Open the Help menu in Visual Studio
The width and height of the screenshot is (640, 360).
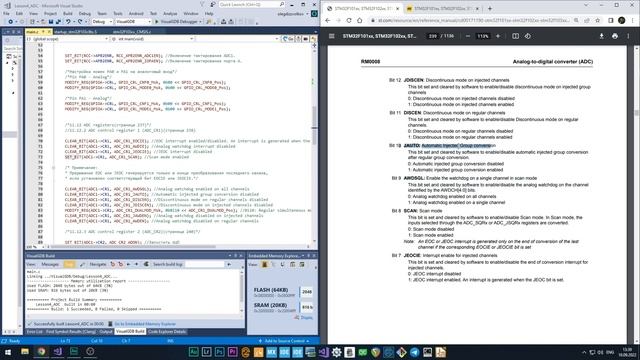[209, 13]
